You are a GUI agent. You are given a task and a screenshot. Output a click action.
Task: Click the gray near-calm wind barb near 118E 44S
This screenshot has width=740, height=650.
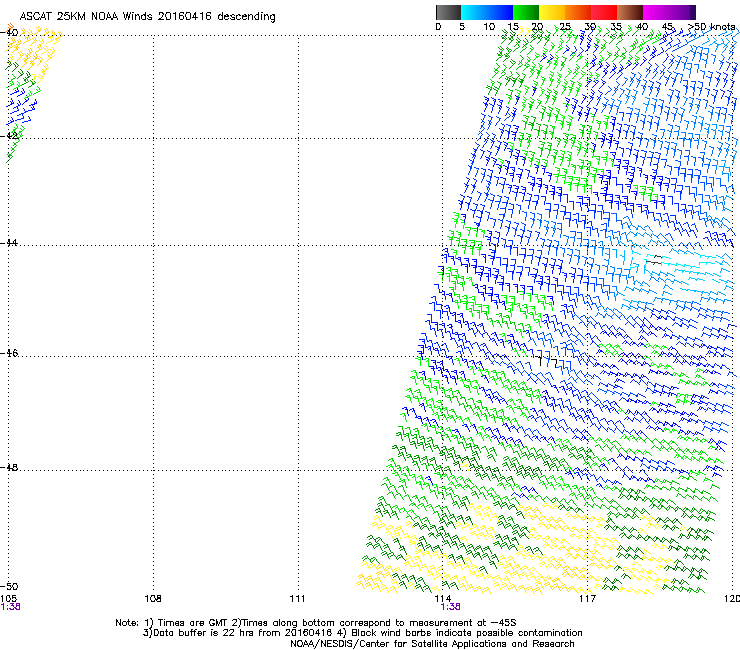point(654,261)
